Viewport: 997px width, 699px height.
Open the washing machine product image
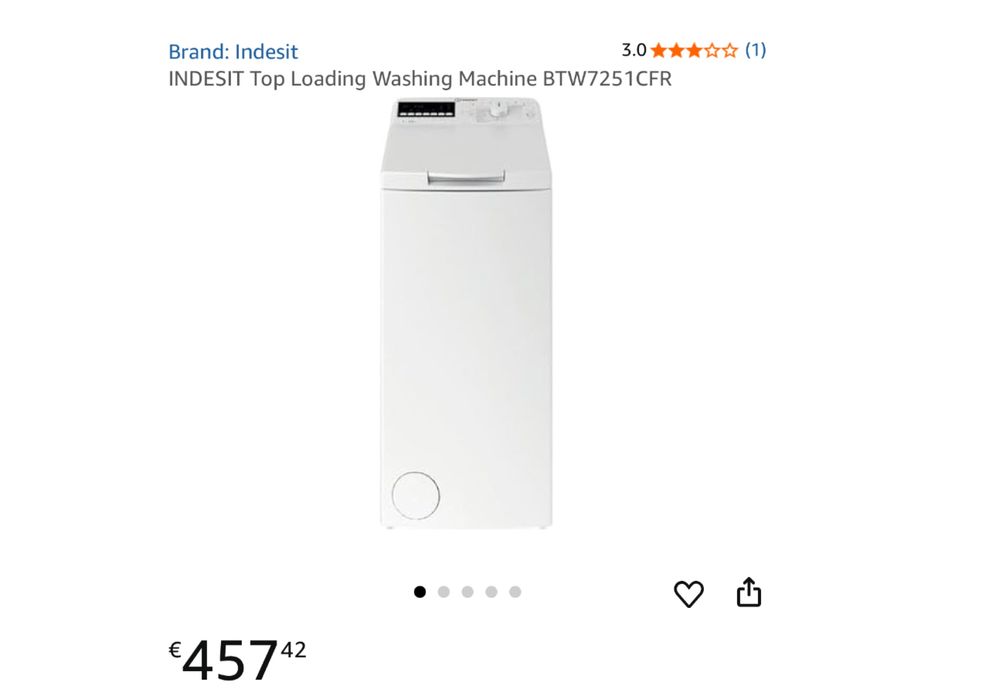tap(466, 313)
